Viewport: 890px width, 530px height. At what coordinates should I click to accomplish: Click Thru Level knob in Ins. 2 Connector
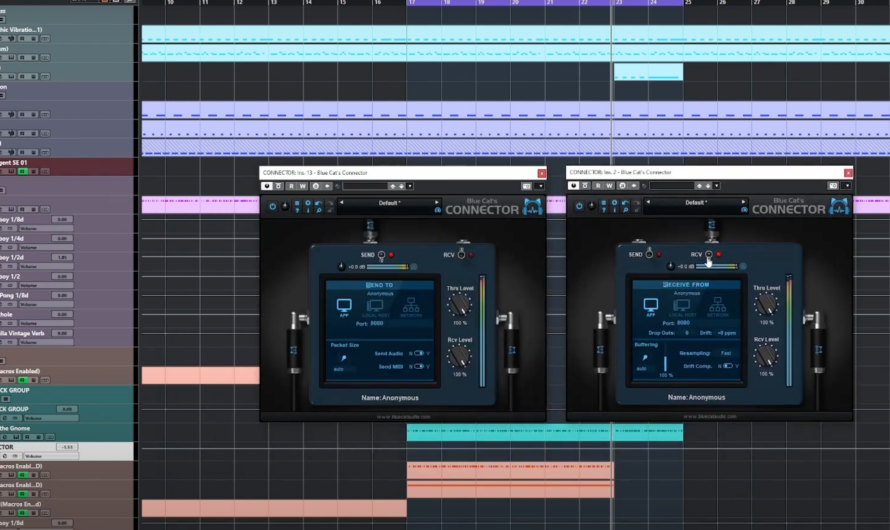(x=766, y=305)
